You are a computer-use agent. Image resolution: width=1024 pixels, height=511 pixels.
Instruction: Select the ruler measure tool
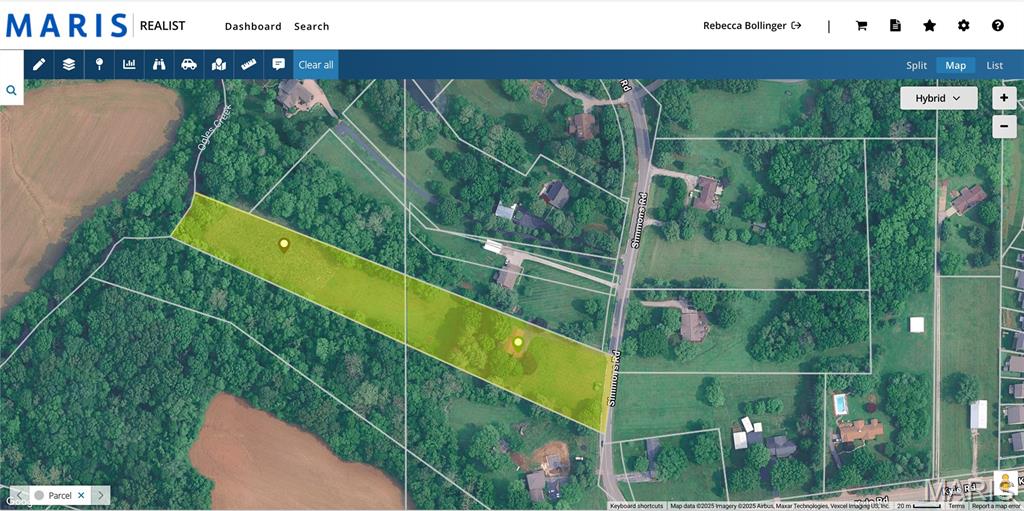[249, 65]
